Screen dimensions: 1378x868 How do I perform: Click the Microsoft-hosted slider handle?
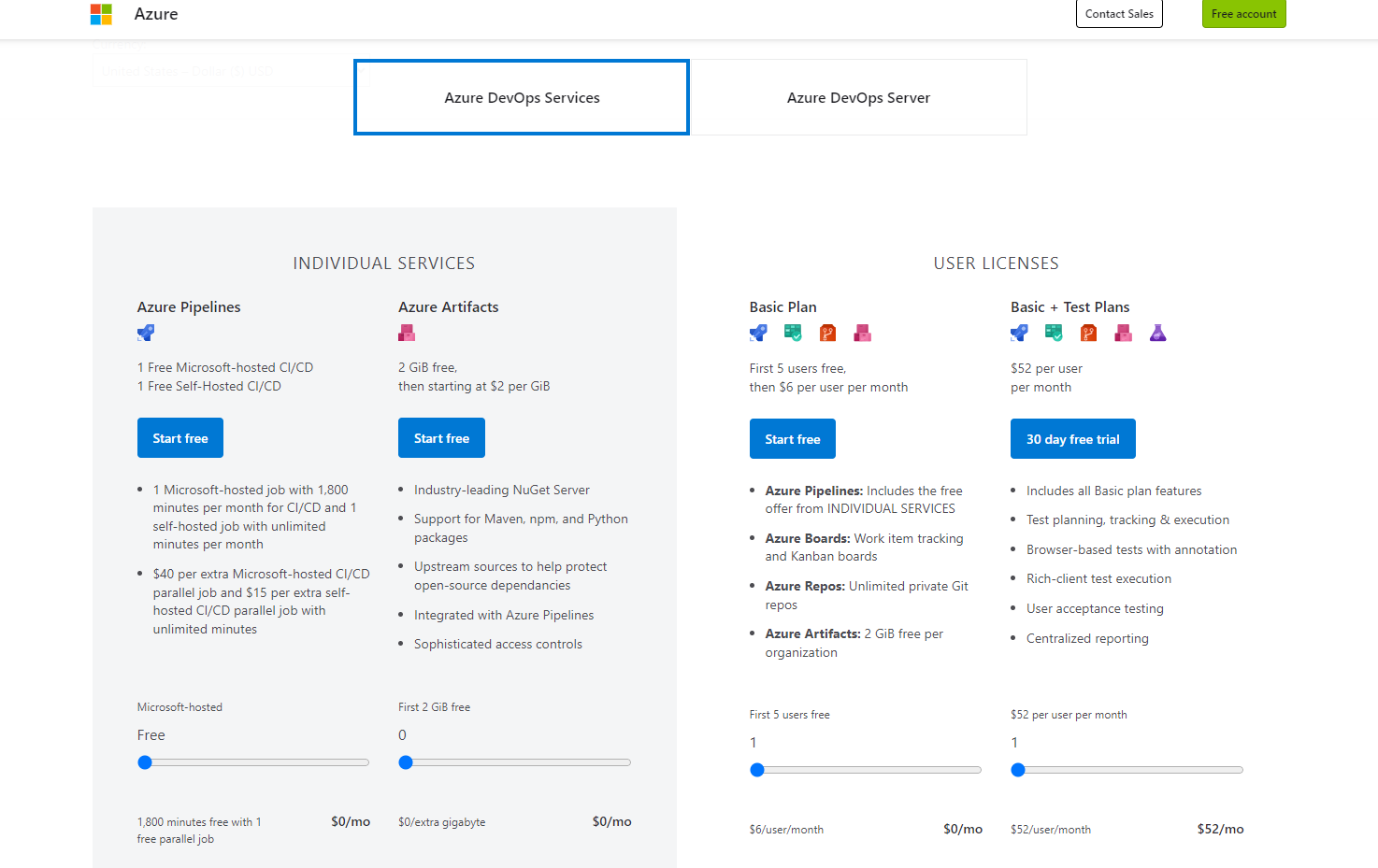click(145, 762)
